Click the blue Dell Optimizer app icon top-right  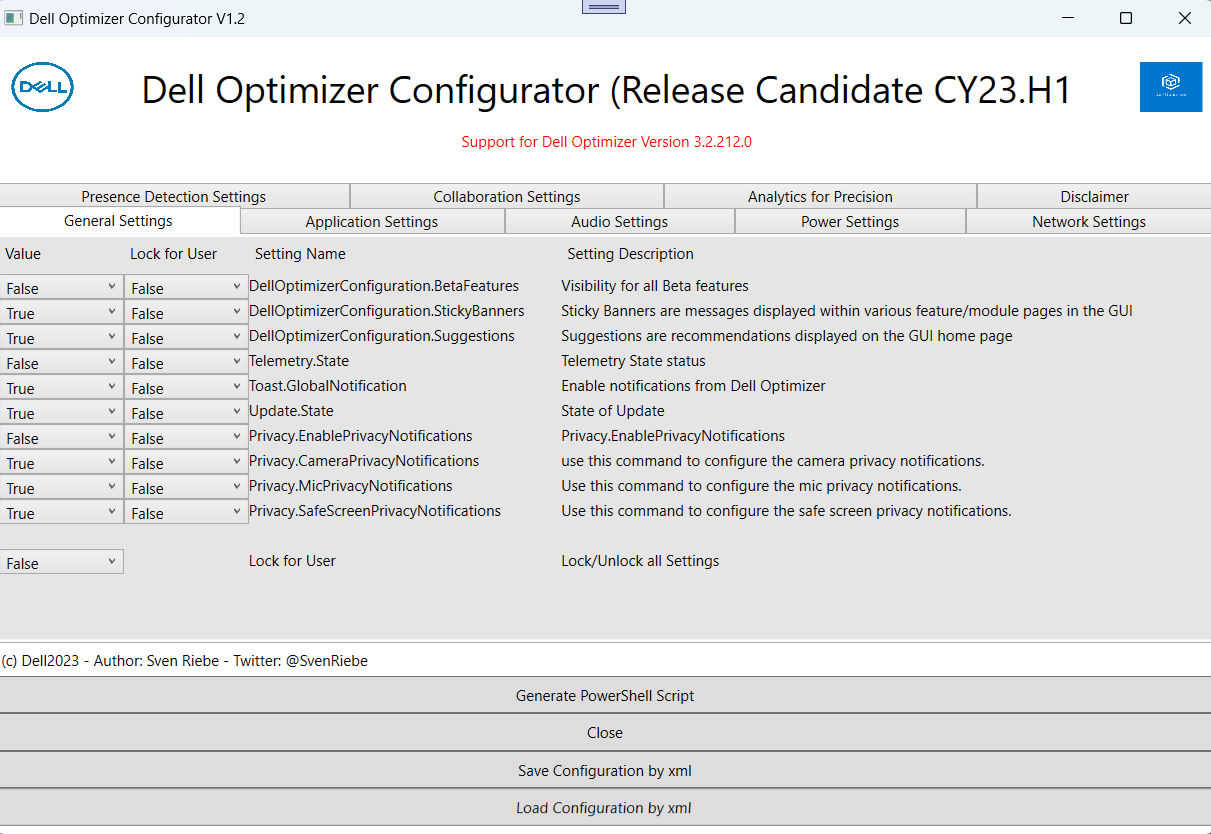coord(1170,87)
